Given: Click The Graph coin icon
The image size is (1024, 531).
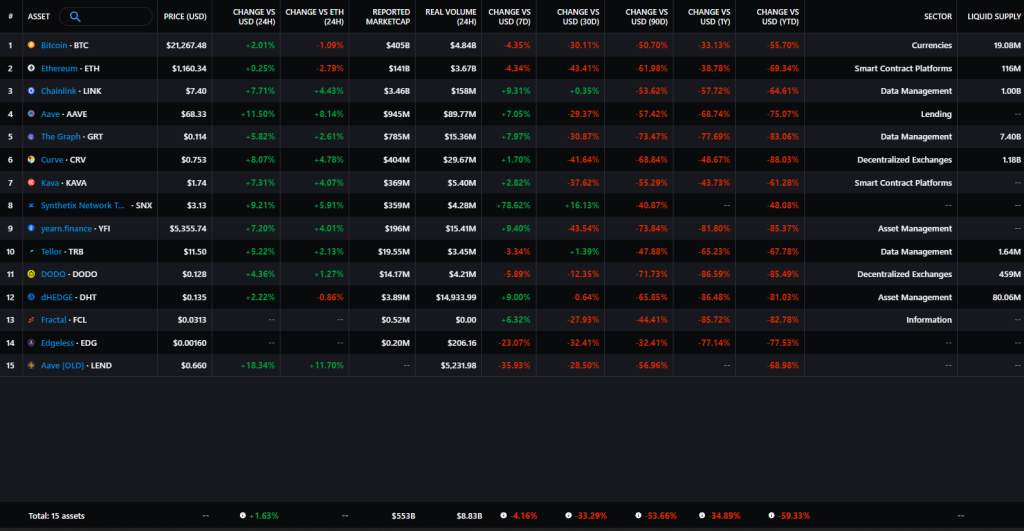Looking at the screenshot, I should click(31, 137).
